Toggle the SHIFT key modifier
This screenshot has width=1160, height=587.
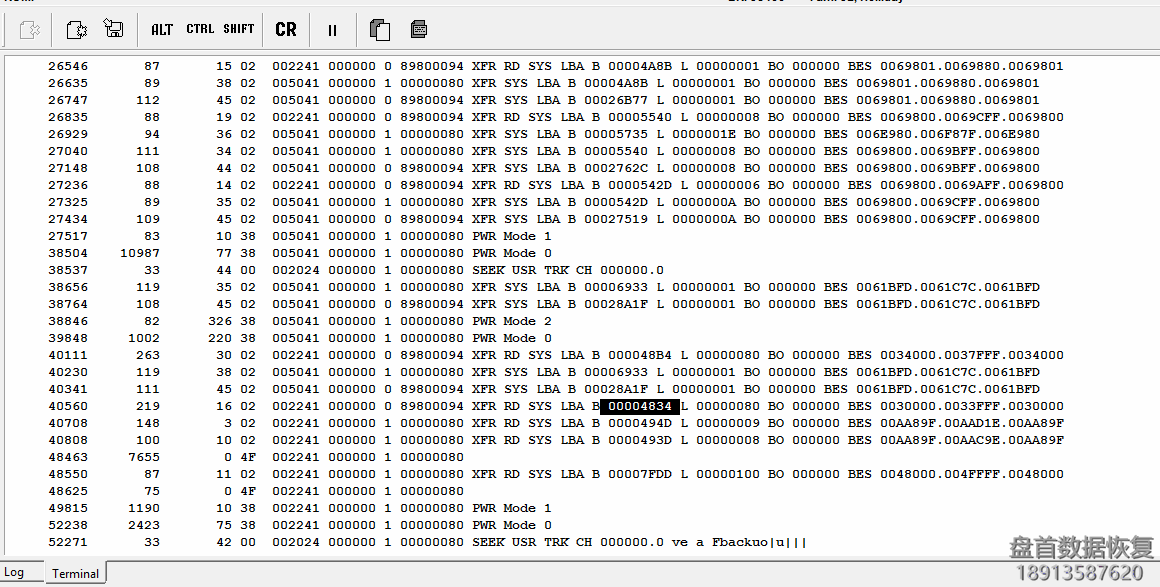pyautogui.click(x=239, y=30)
